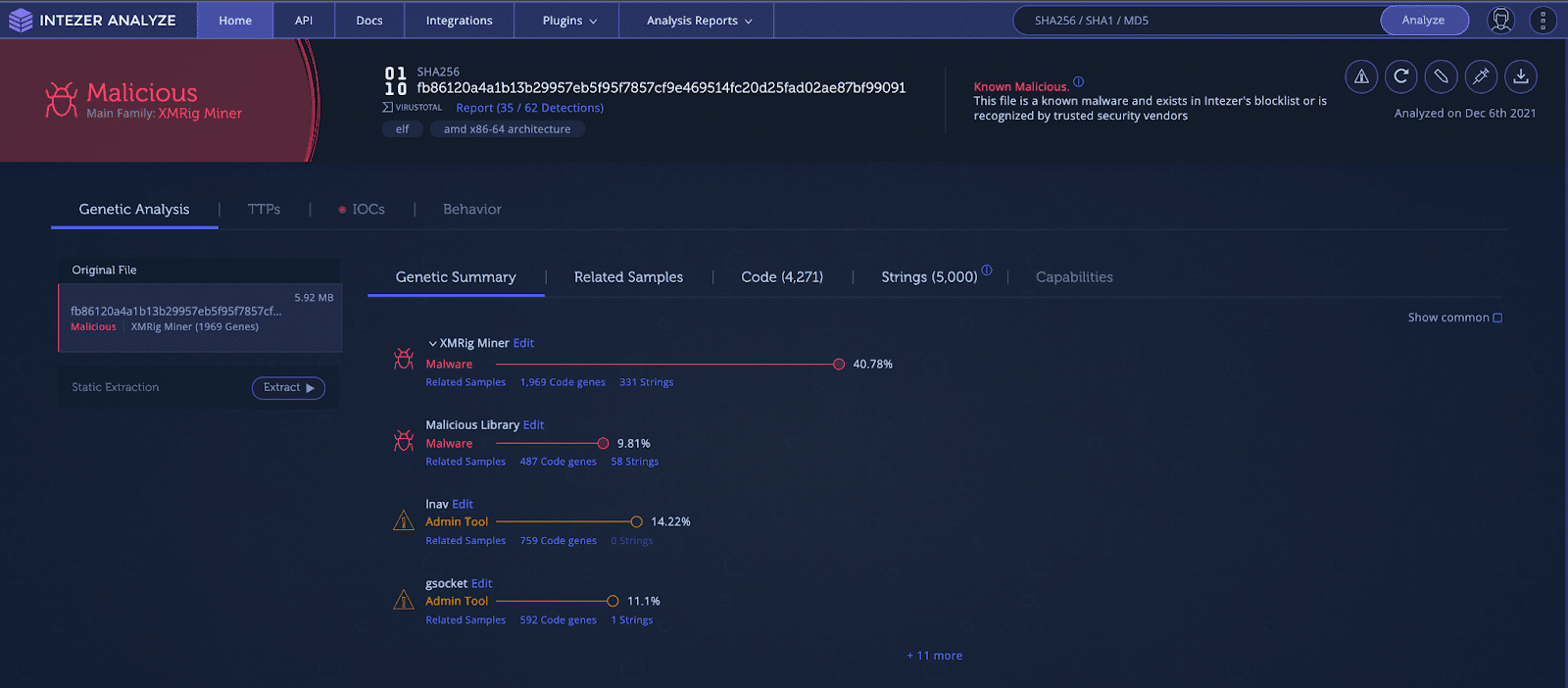Image resolution: width=1568 pixels, height=688 pixels.
Task: Open XMRig Miner 331 Strings link
Action: pos(647,382)
